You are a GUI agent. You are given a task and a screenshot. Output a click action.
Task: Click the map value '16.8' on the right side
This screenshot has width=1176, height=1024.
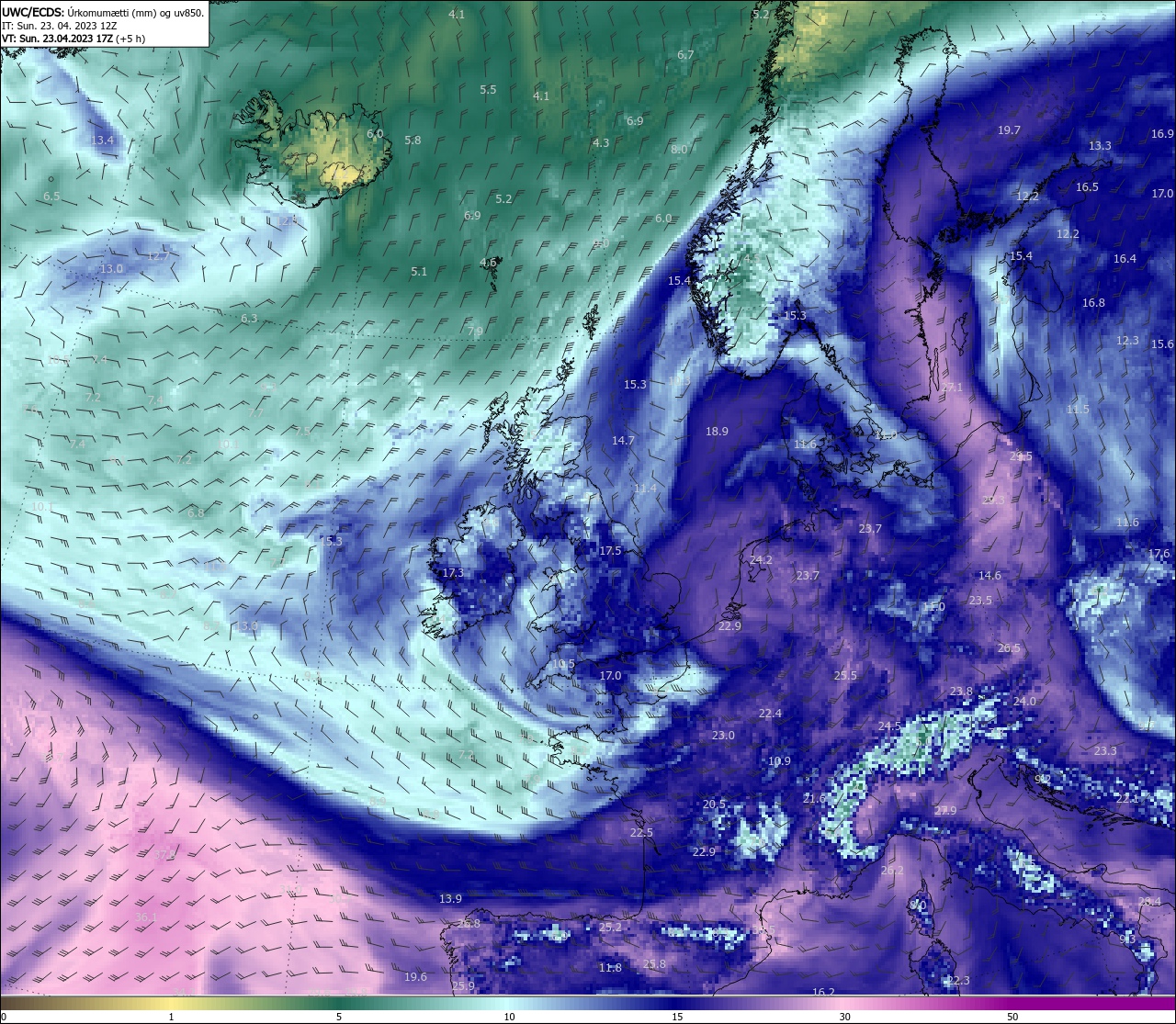[1093, 303]
